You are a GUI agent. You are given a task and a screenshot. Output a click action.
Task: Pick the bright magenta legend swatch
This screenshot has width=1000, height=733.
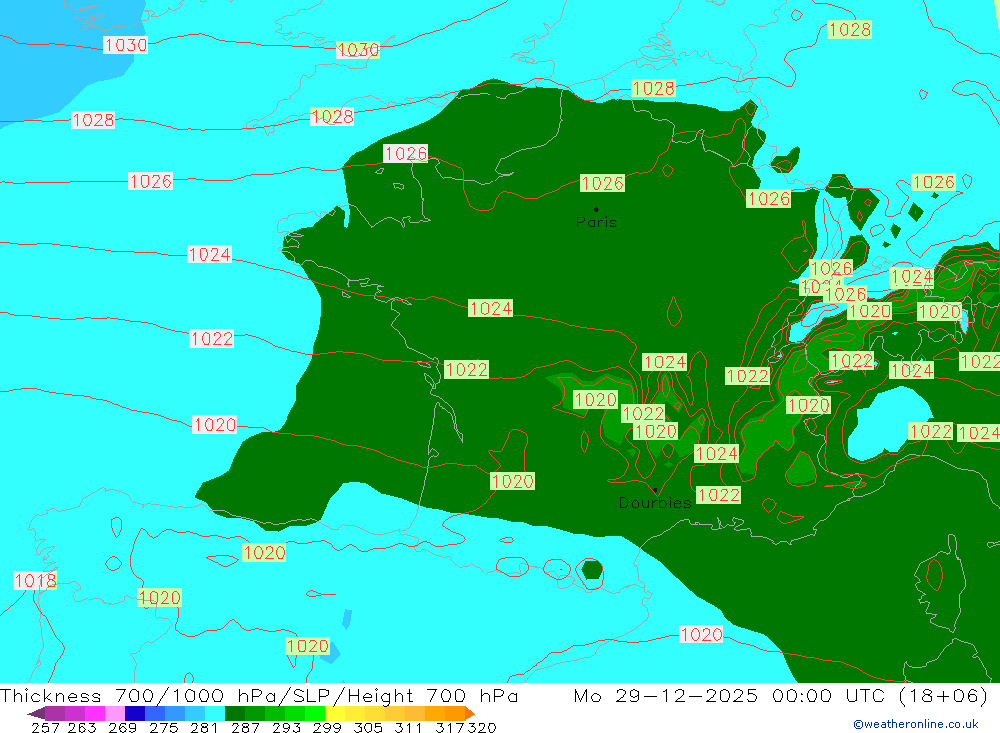pyautogui.click(x=95, y=713)
